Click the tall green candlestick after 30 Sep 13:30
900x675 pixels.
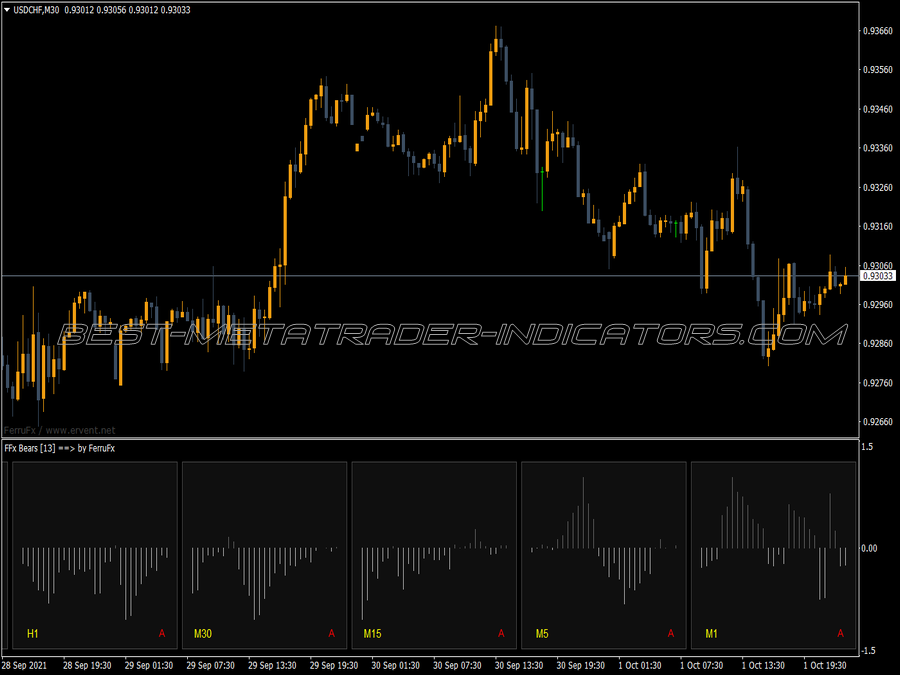[x=542, y=189]
